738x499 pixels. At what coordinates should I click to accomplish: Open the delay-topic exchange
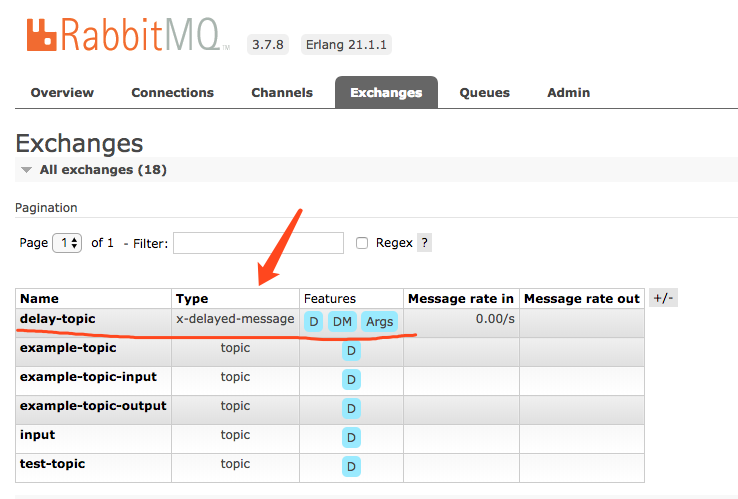pyautogui.click(x=58, y=319)
